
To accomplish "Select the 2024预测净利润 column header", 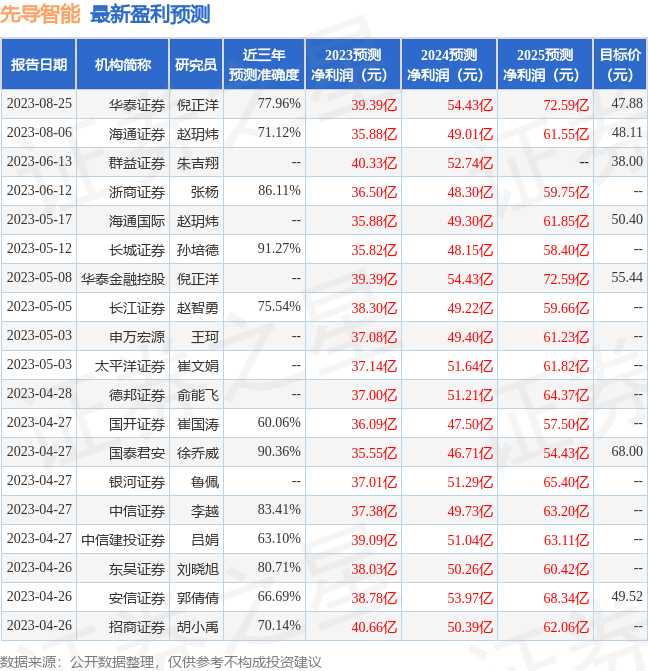I will click(449, 65).
